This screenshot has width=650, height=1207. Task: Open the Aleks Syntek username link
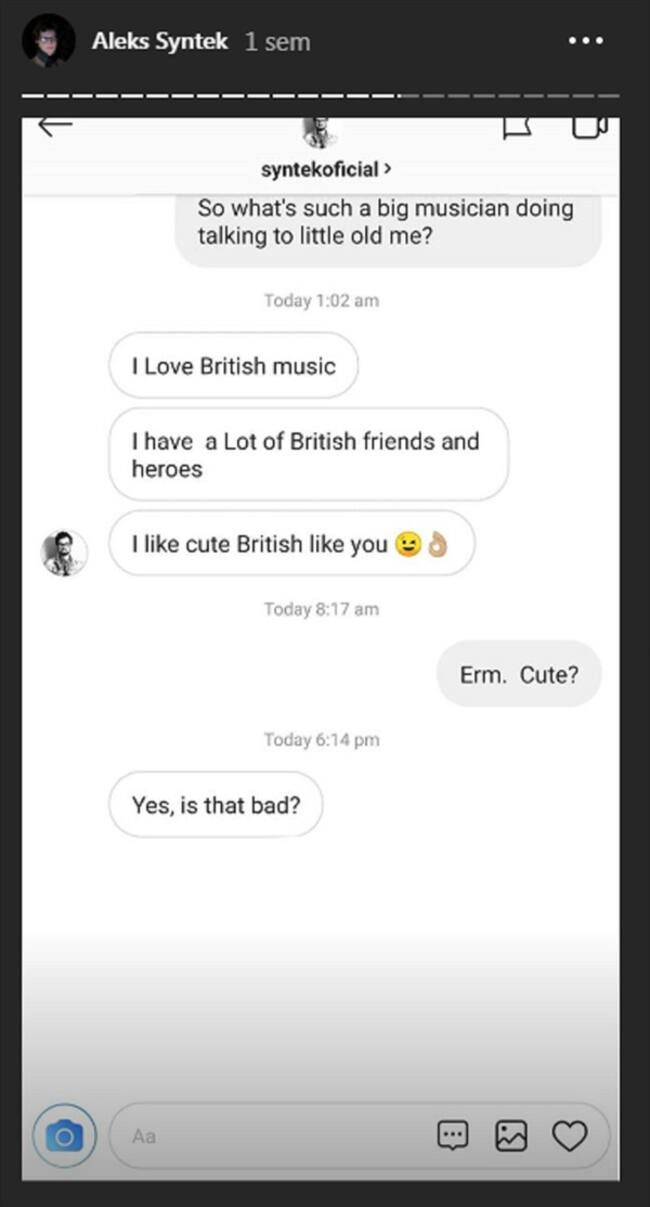click(159, 42)
